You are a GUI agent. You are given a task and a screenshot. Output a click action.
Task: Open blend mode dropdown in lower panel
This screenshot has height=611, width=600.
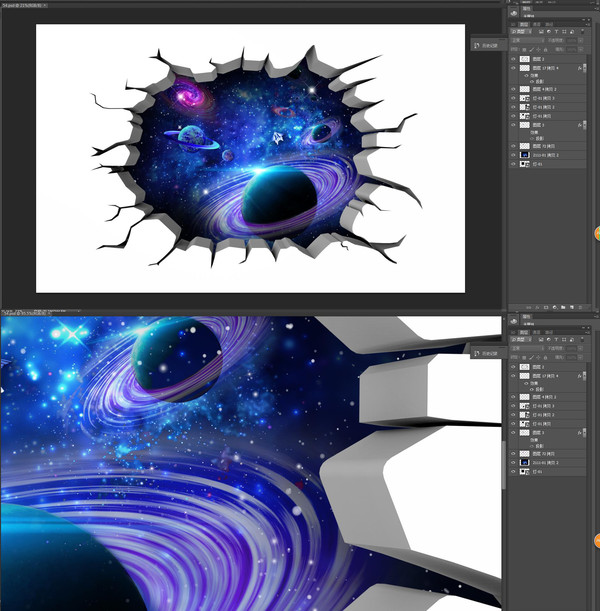pyautogui.click(x=528, y=348)
